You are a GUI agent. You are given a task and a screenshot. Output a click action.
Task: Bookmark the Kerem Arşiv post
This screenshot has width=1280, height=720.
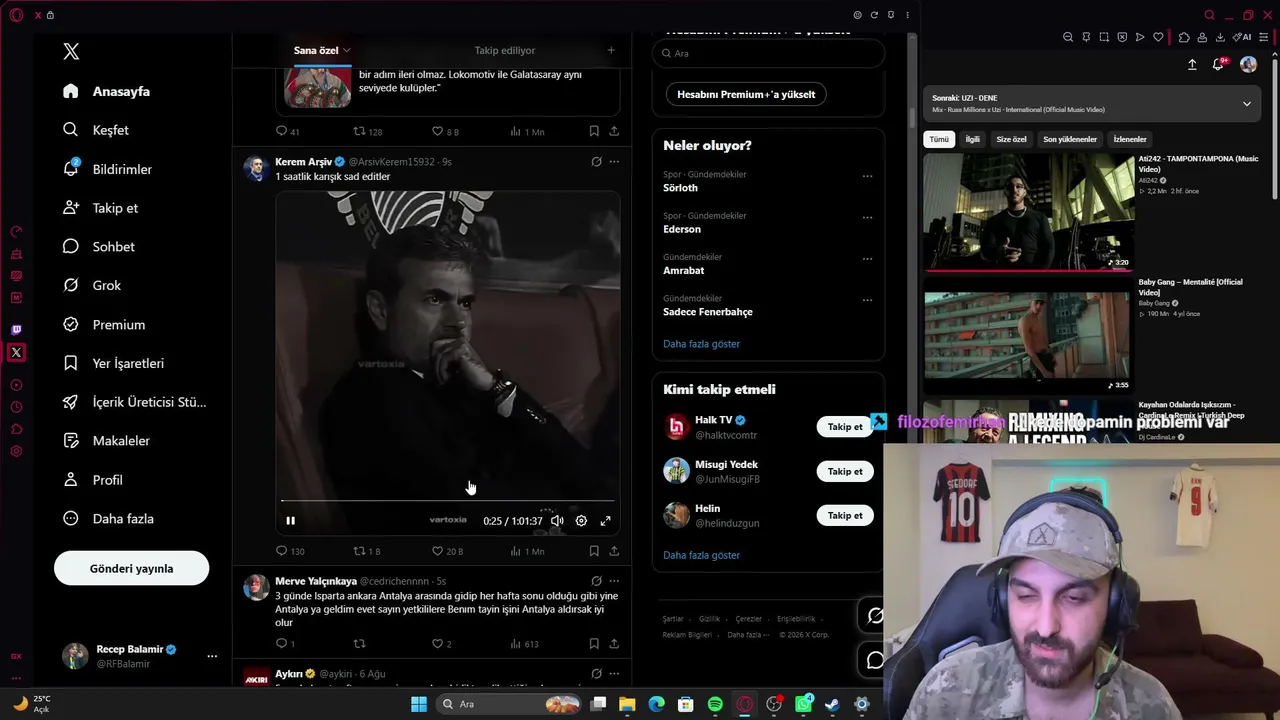point(594,551)
